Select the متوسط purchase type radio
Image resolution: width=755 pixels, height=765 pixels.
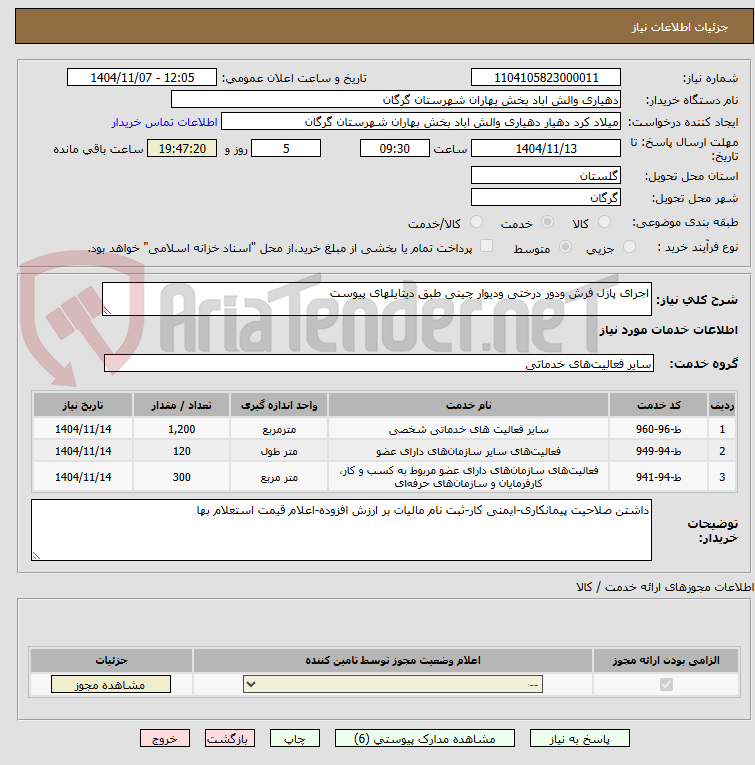565,247
